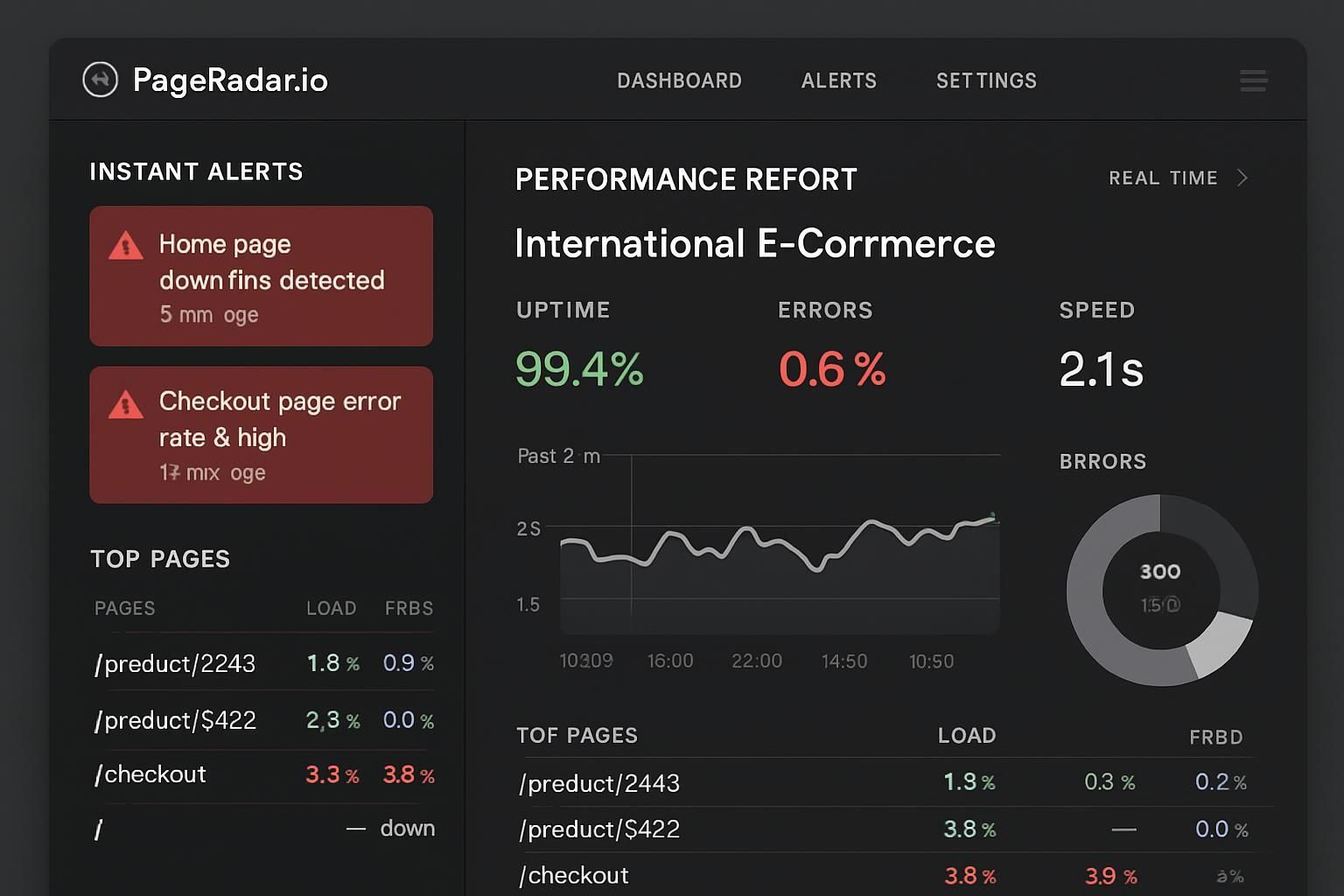Switch to the Alerts nav item
1344x896 pixels.
tap(838, 80)
